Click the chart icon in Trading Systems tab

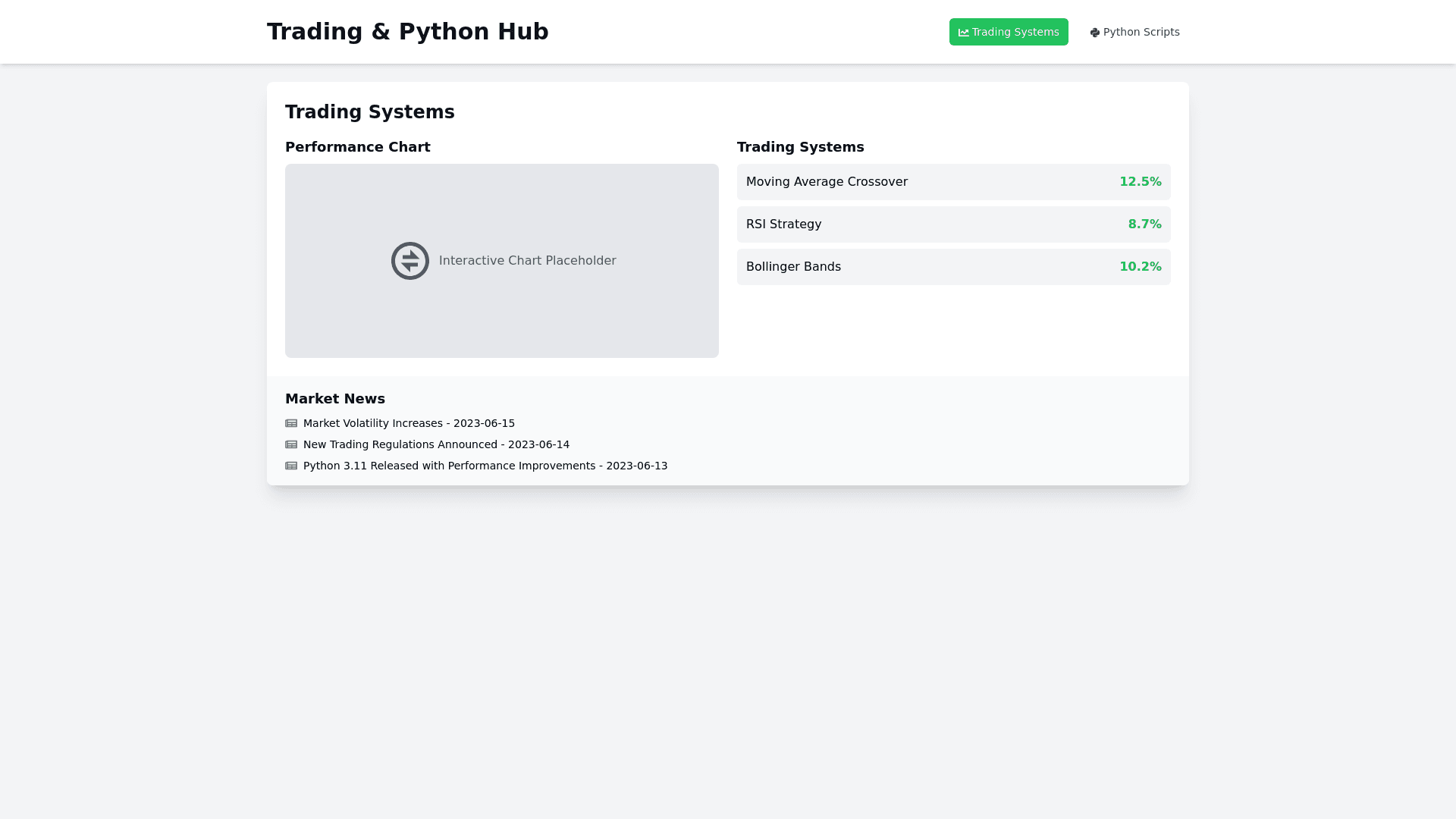click(x=963, y=33)
